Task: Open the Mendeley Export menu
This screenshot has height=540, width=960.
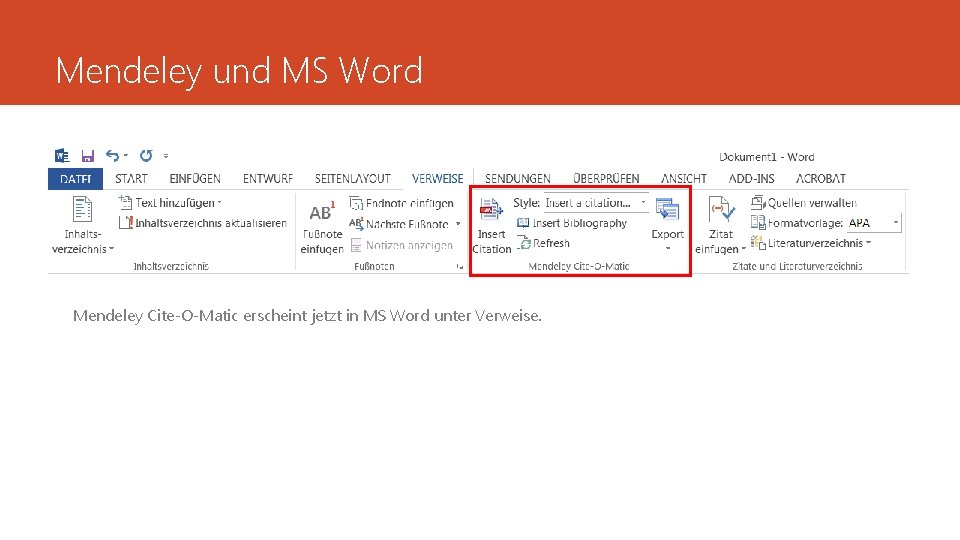Action: tap(667, 225)
